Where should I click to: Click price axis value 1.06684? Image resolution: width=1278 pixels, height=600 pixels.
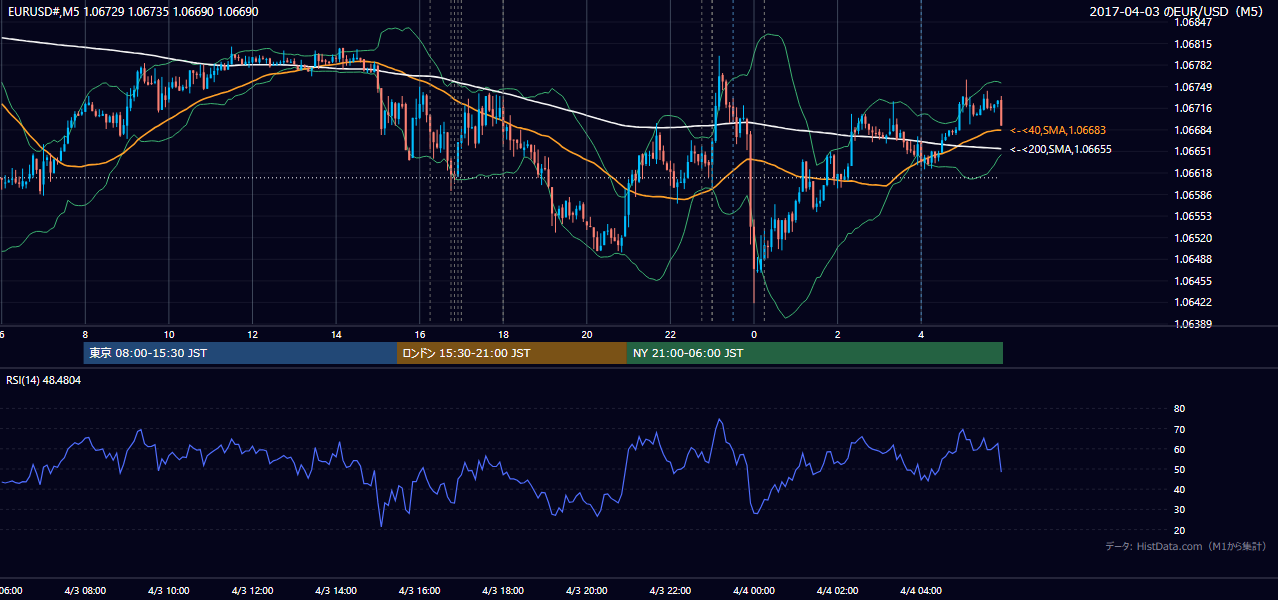(1193, 130)
